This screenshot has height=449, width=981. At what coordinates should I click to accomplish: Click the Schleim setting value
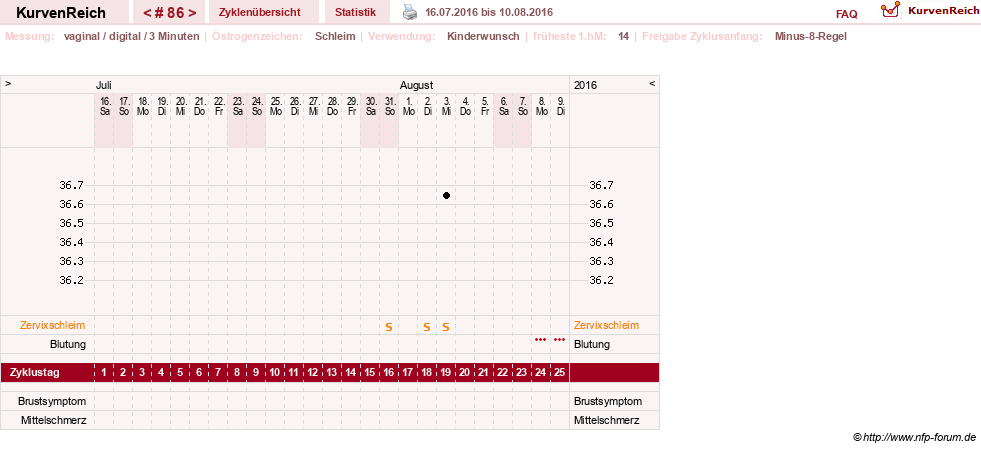pyautogui.click(x=335, y=36)
